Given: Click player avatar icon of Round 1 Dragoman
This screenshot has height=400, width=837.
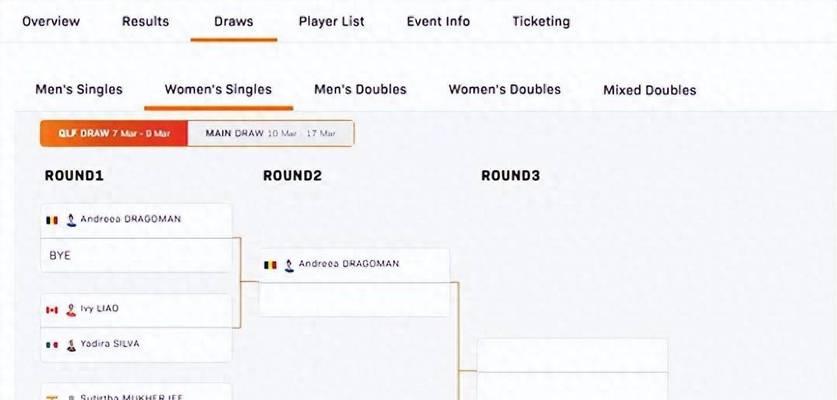Looking at the screenshot, I should [71, 220].
